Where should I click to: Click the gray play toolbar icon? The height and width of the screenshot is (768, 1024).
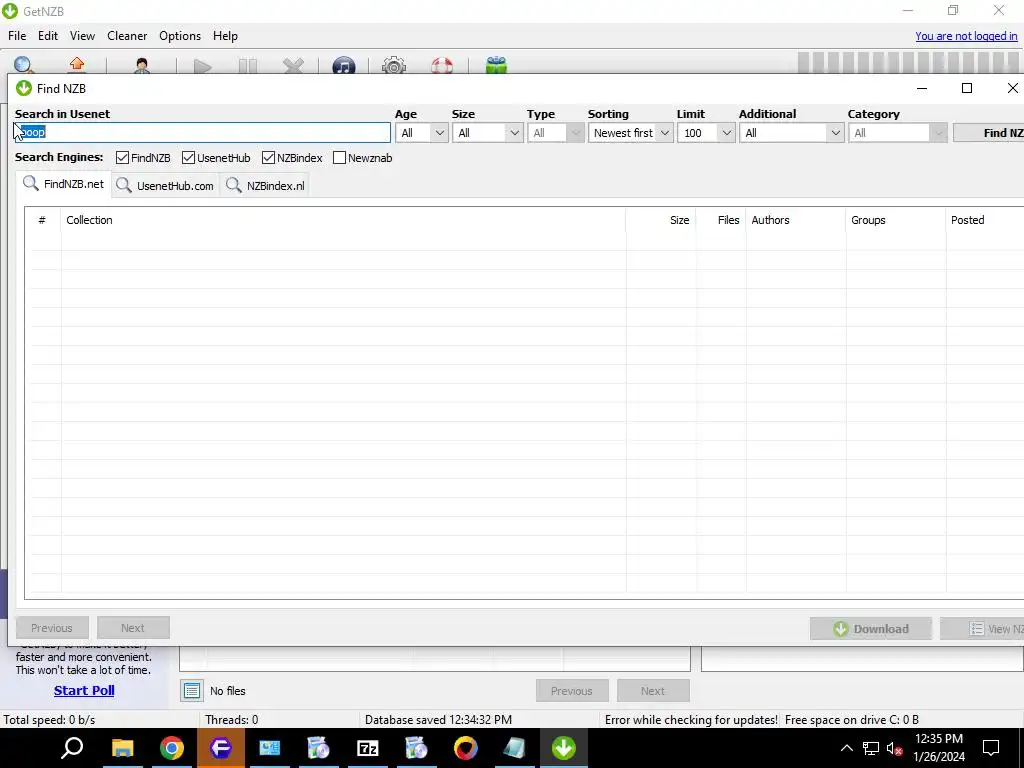click(x=202, y=65)
